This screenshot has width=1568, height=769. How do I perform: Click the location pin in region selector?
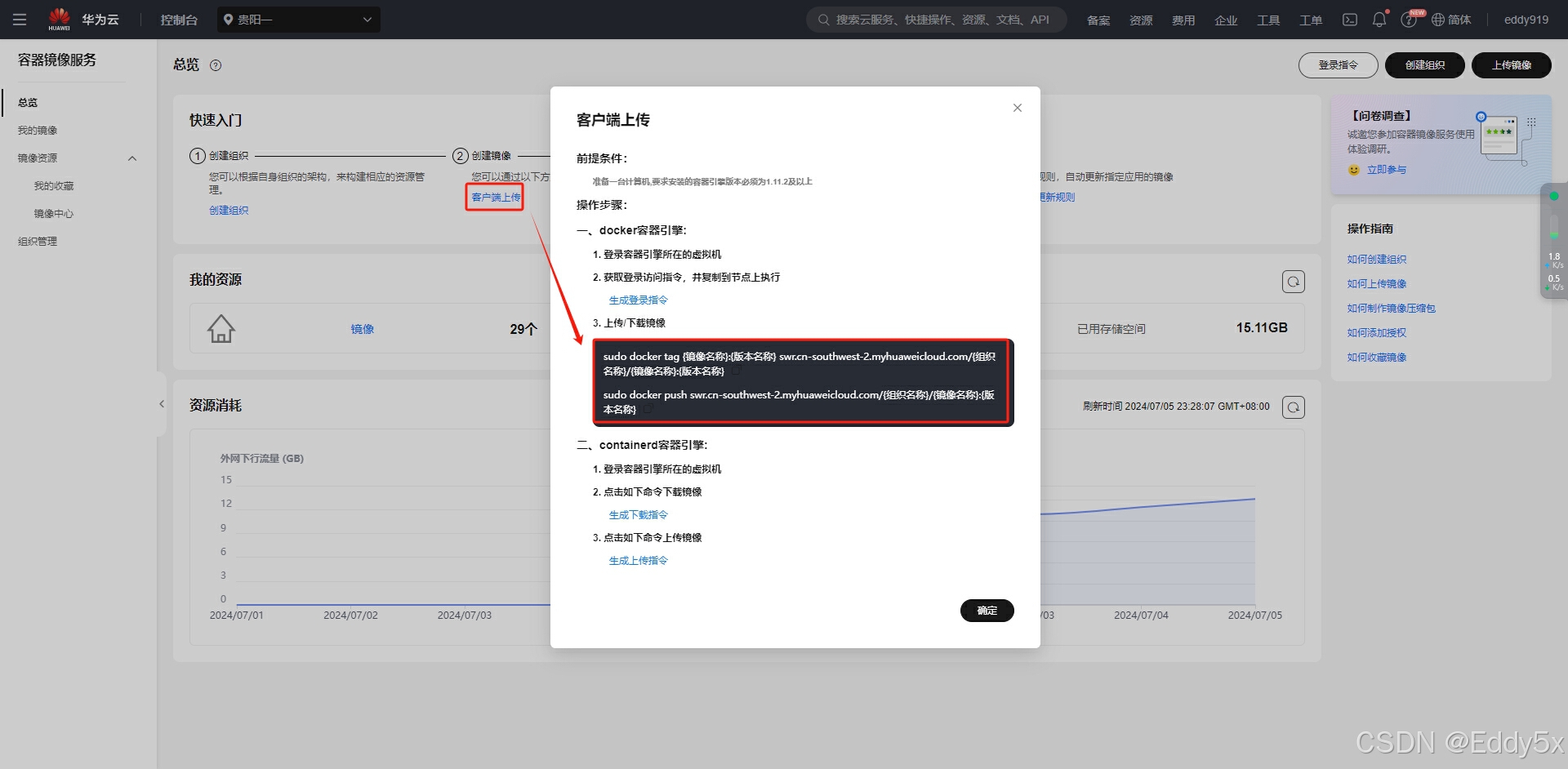(229, 20)
